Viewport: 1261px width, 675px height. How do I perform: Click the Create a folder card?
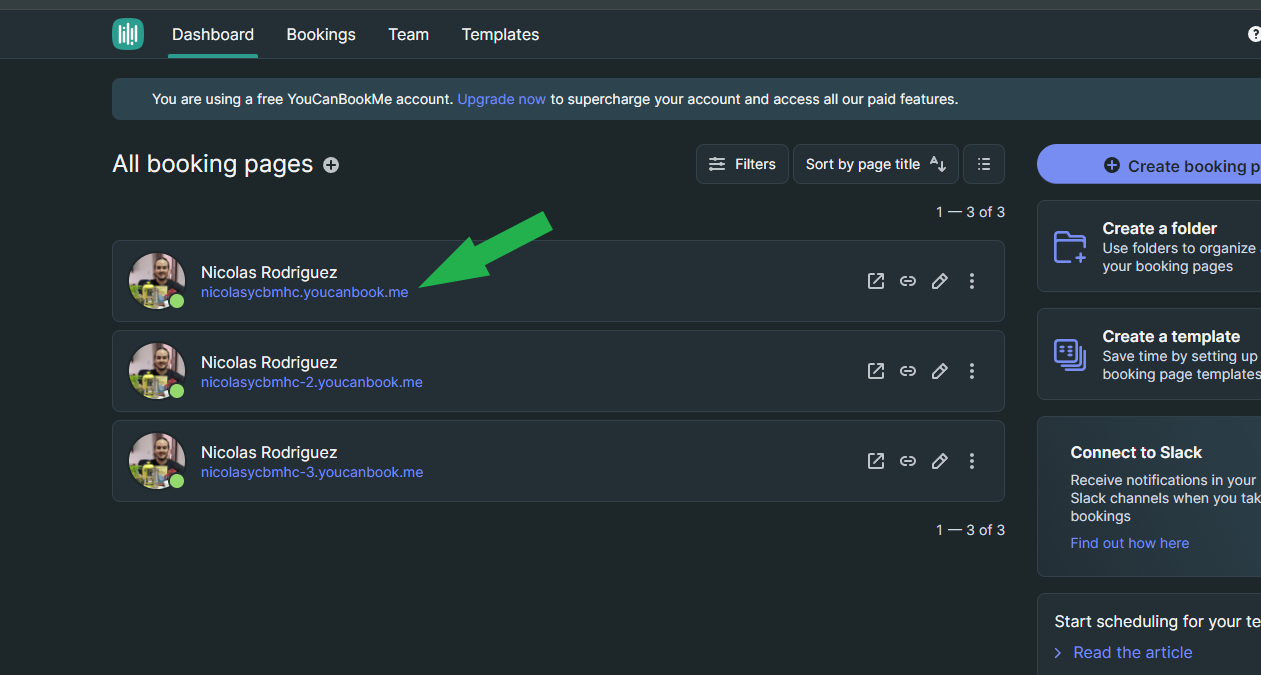click(x=1150, y=246)
